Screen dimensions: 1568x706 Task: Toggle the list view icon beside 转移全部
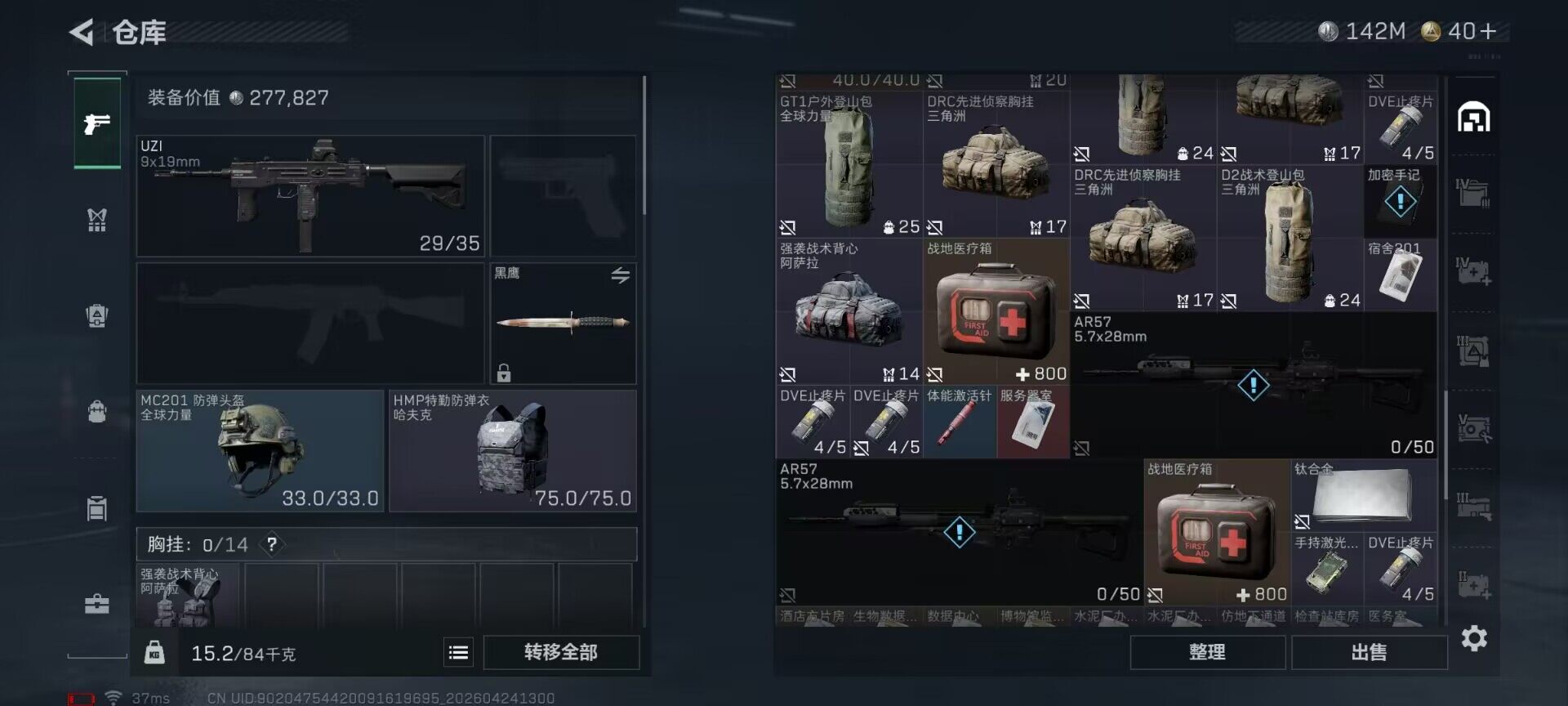coord(458,652)
